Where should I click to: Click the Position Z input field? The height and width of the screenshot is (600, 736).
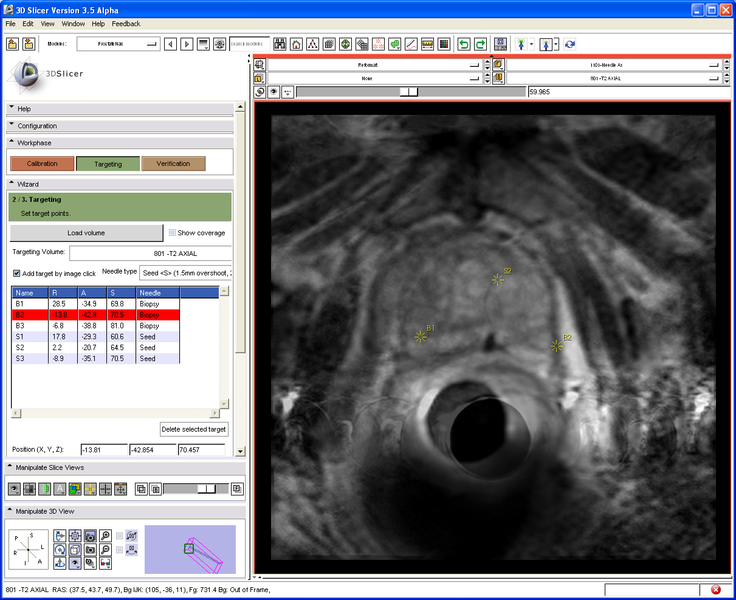pos(201,450)
